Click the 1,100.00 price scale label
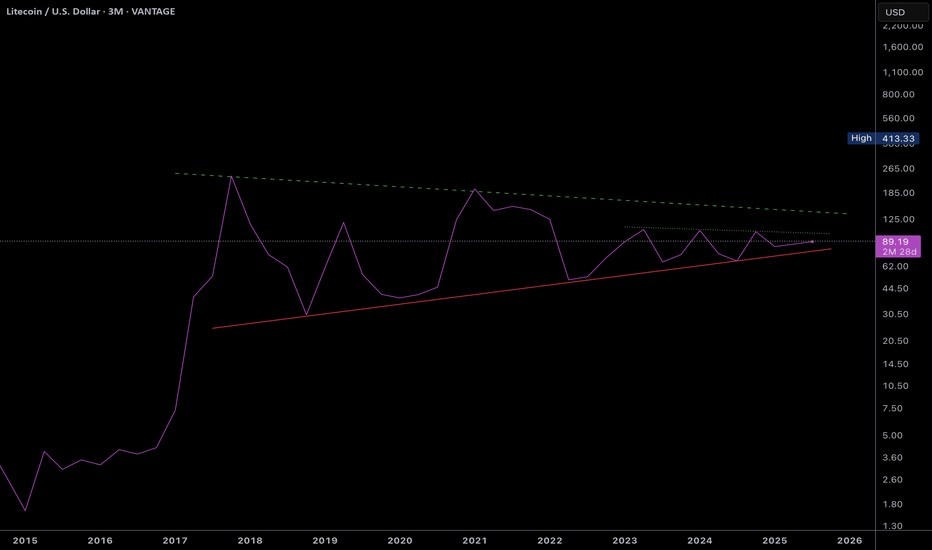 click(x=902, y=72)
